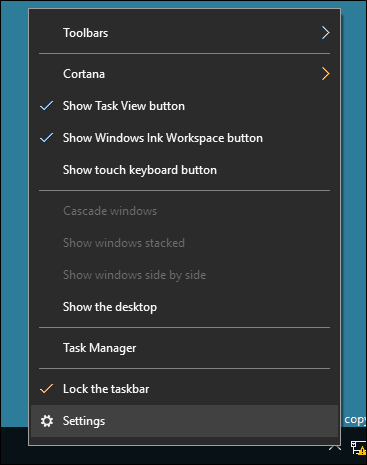Toggle Show Windows Ink Workspace button

click(x=184, y=138)
